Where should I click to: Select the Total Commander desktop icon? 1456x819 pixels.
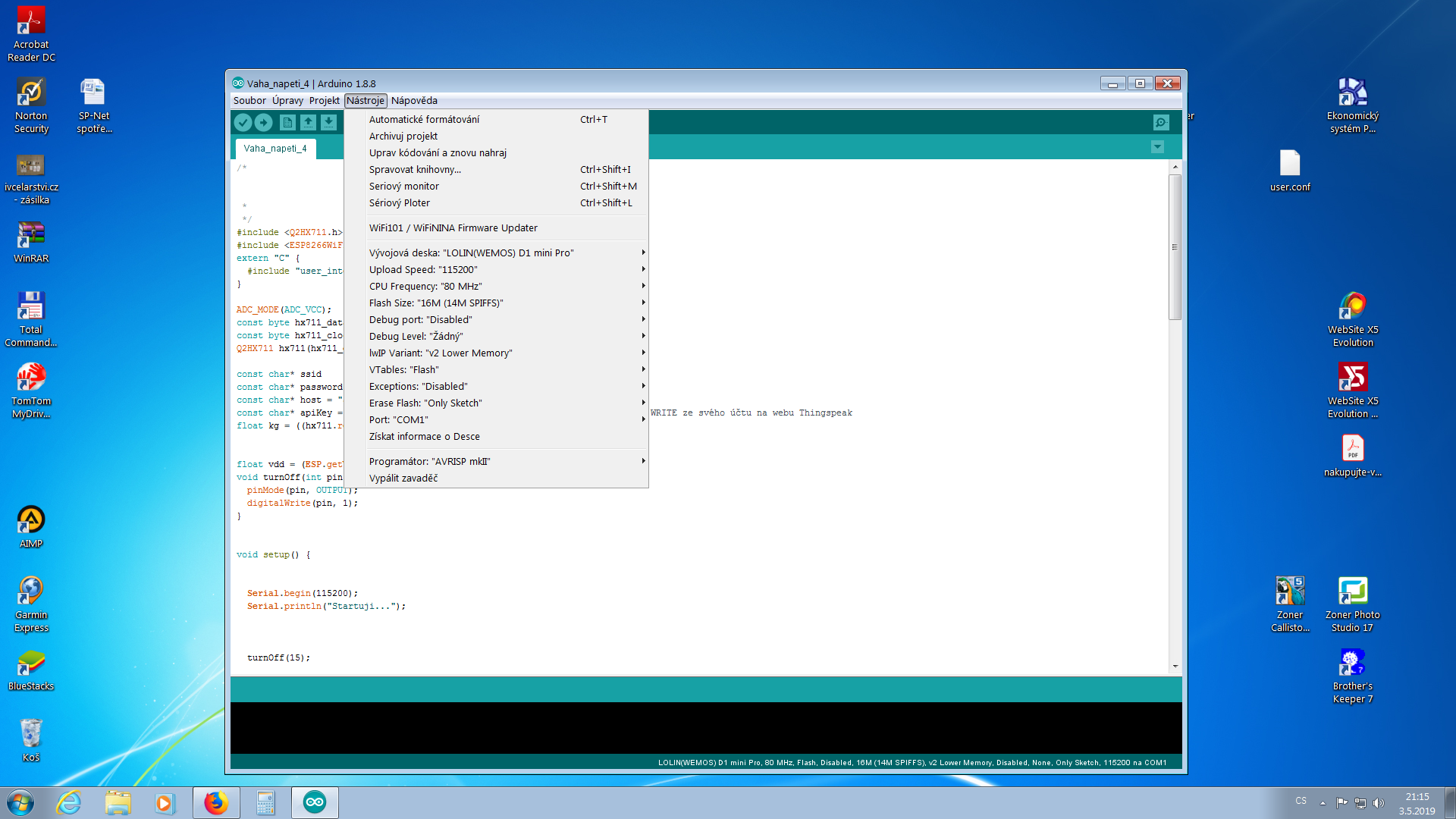(31, 319)
